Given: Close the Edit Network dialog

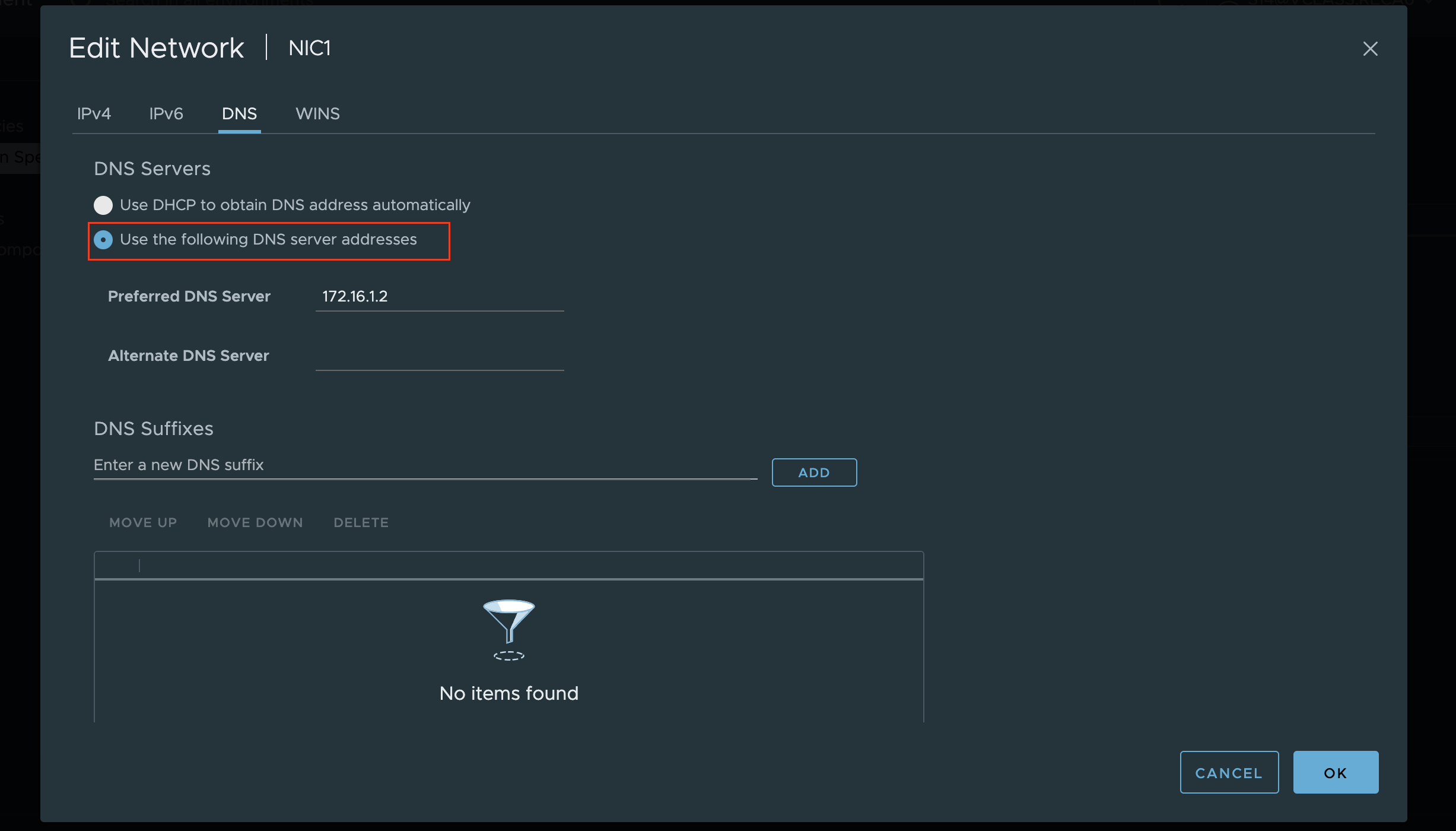Looking at the screenshot, I should coord(1370,49).
